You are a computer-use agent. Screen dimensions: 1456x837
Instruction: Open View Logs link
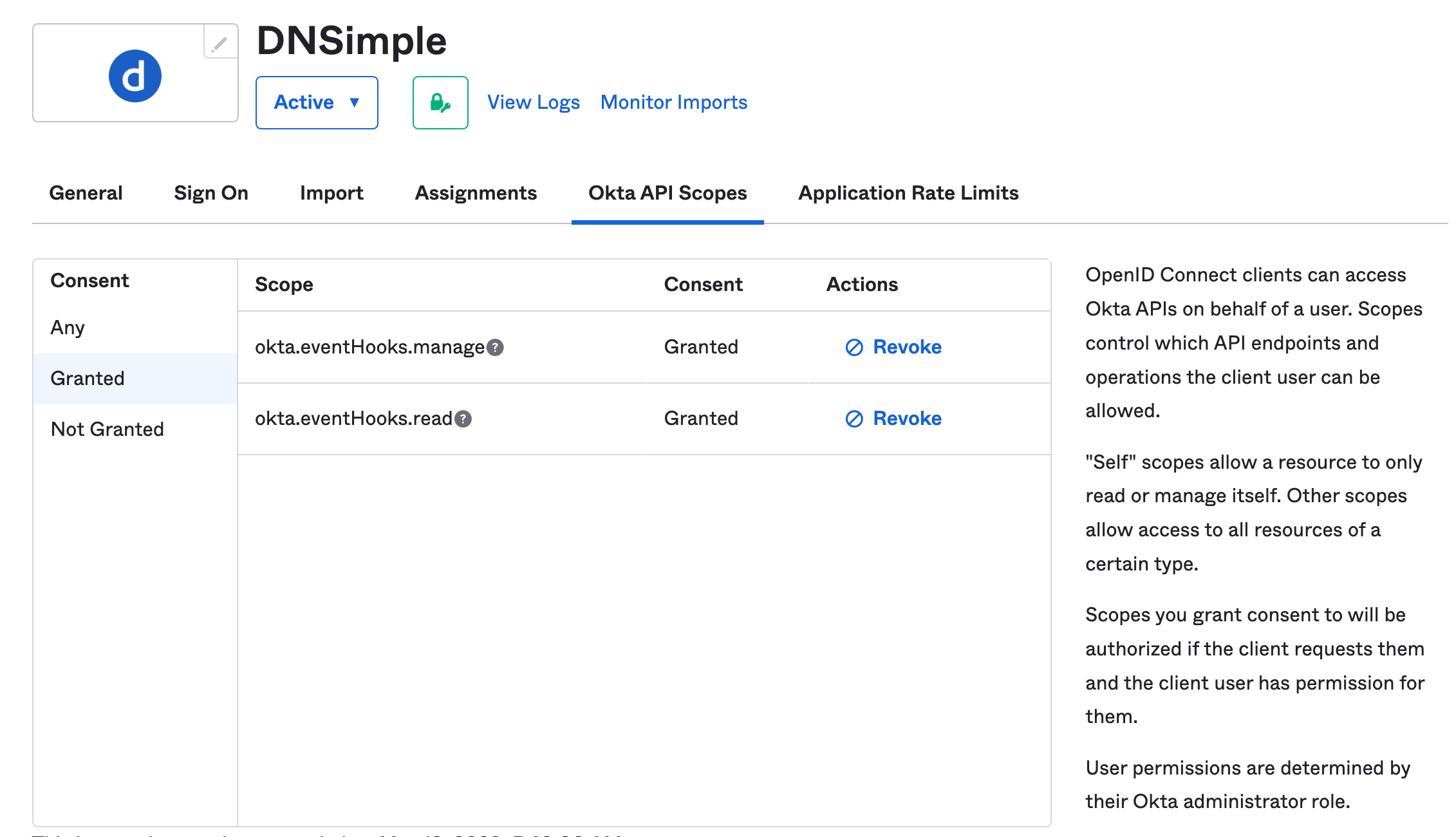(x=533, y=102)
